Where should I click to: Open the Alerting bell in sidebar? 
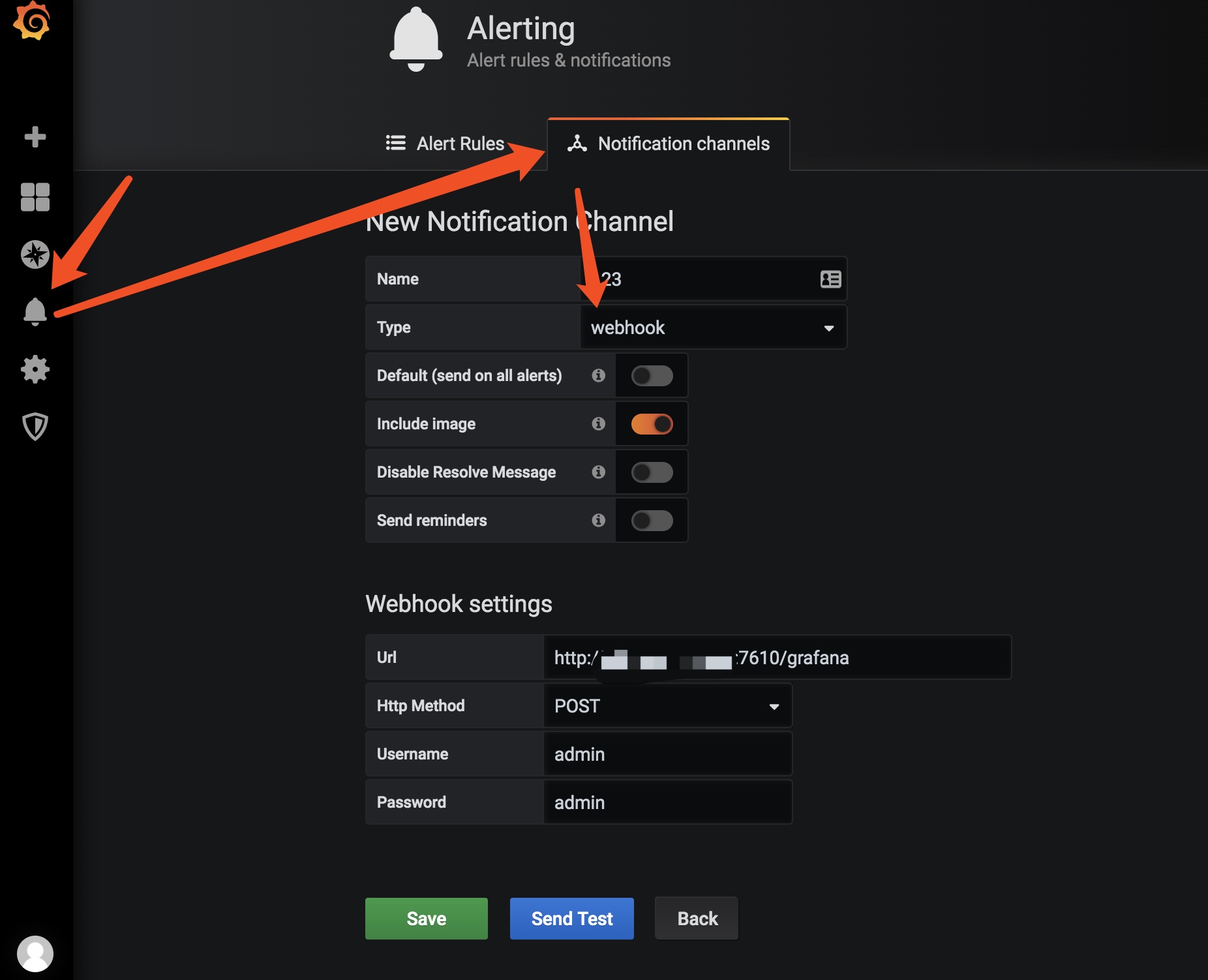point(35,312)
